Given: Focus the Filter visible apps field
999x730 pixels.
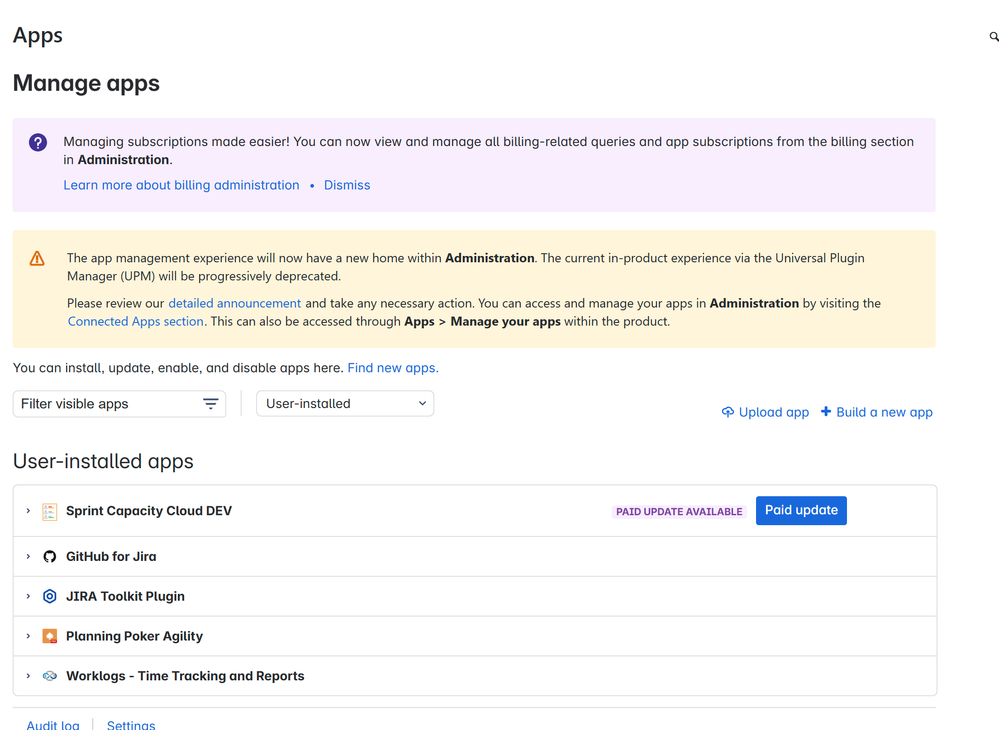Looking at the screenshot, I should (119, 404).
